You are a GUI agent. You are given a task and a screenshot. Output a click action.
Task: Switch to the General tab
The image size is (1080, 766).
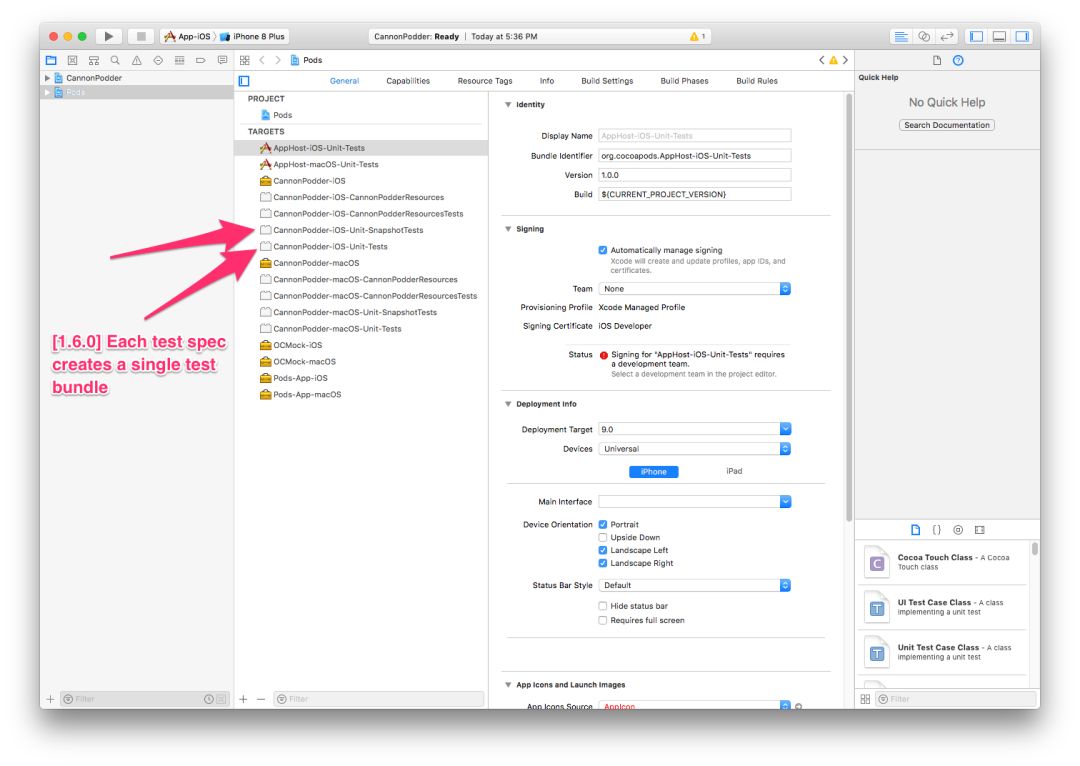[x=344, y=81]
